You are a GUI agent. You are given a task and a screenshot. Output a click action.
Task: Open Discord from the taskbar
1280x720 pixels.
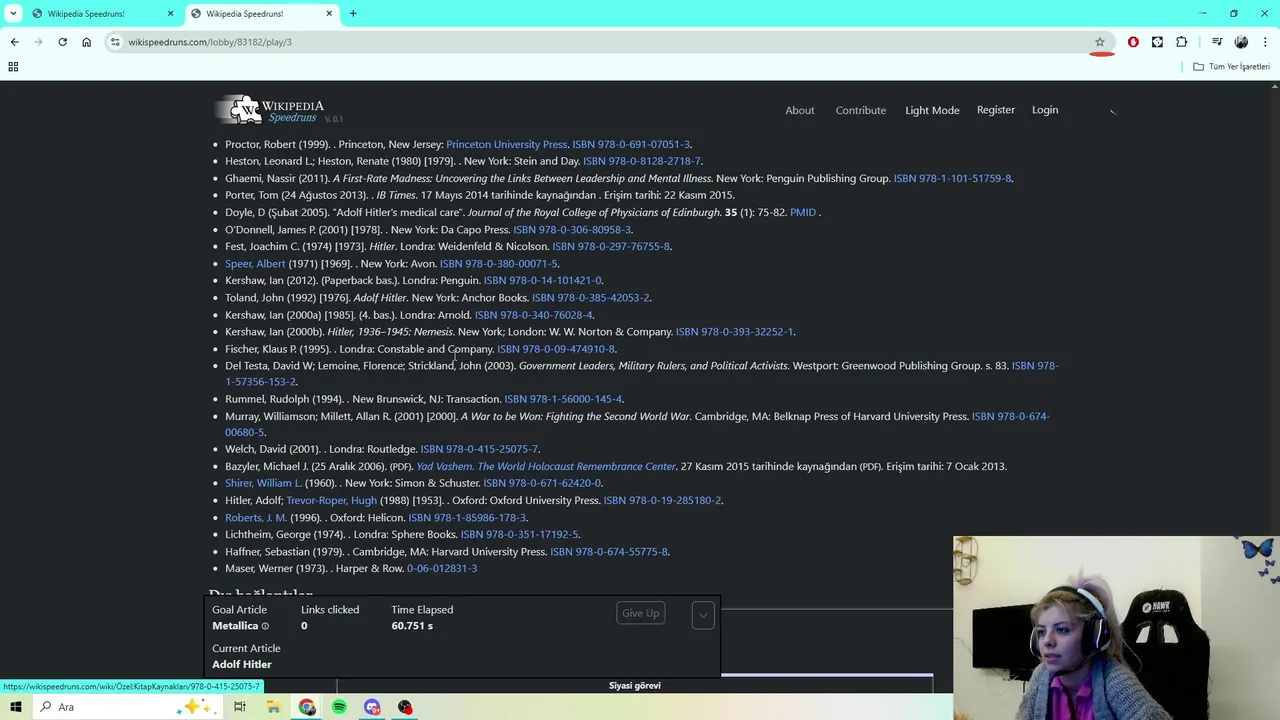click(372, 707)
